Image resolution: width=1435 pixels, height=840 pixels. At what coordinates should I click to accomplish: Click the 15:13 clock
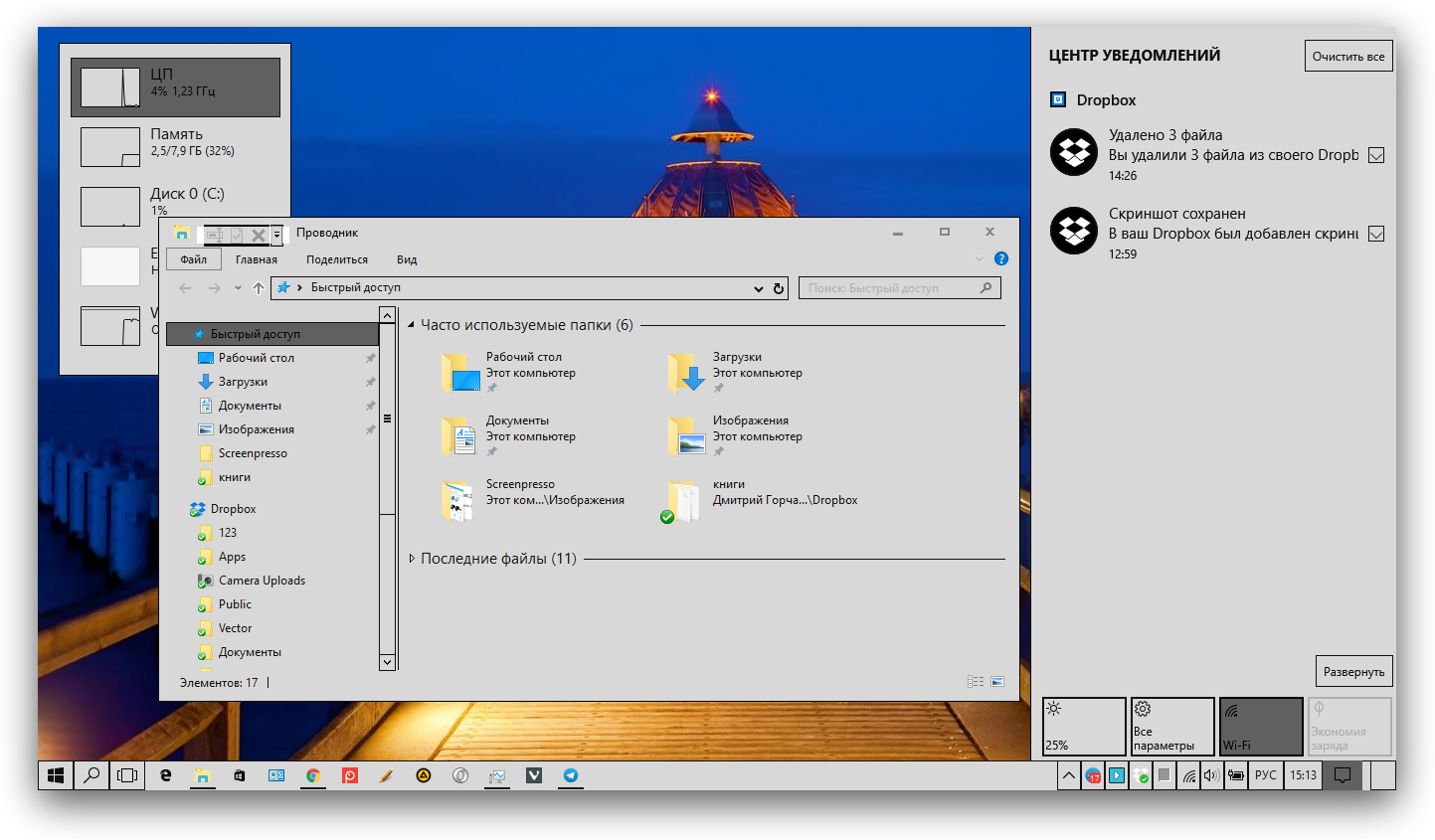(1303, 775)
